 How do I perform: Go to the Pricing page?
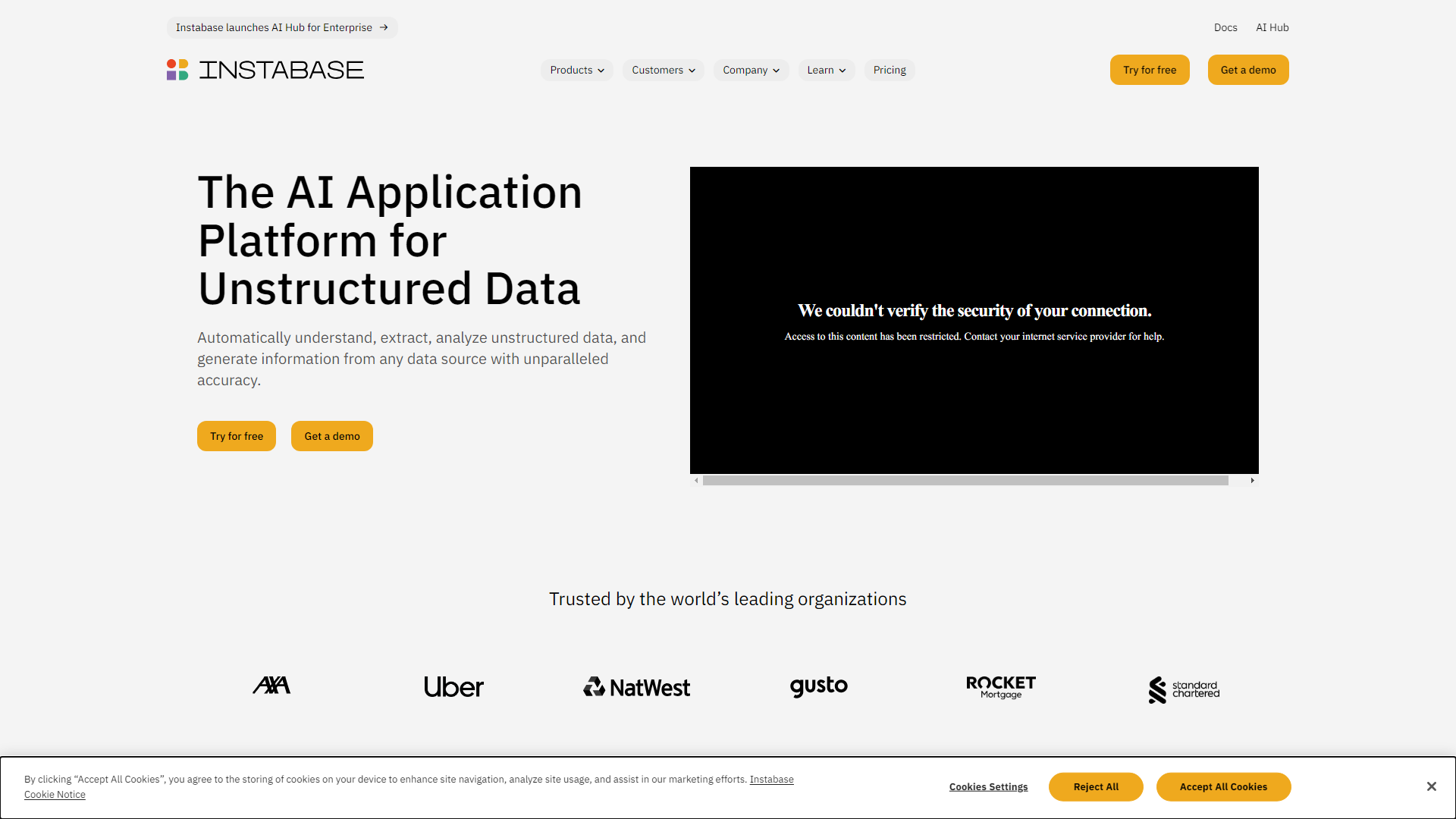pos(890,70)
